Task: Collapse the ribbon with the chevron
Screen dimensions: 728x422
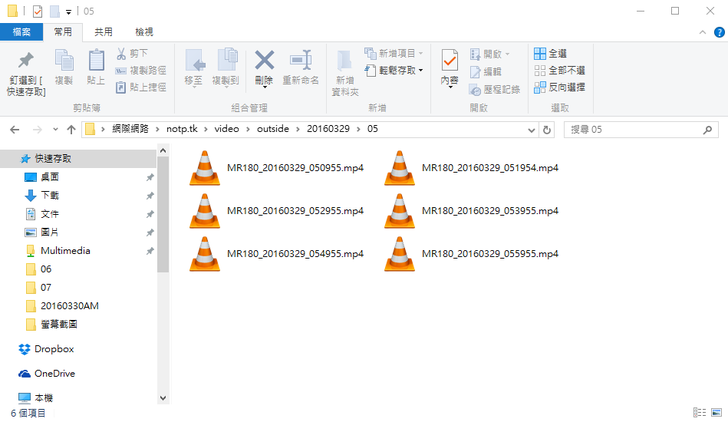Action: (x=702, y=32)
